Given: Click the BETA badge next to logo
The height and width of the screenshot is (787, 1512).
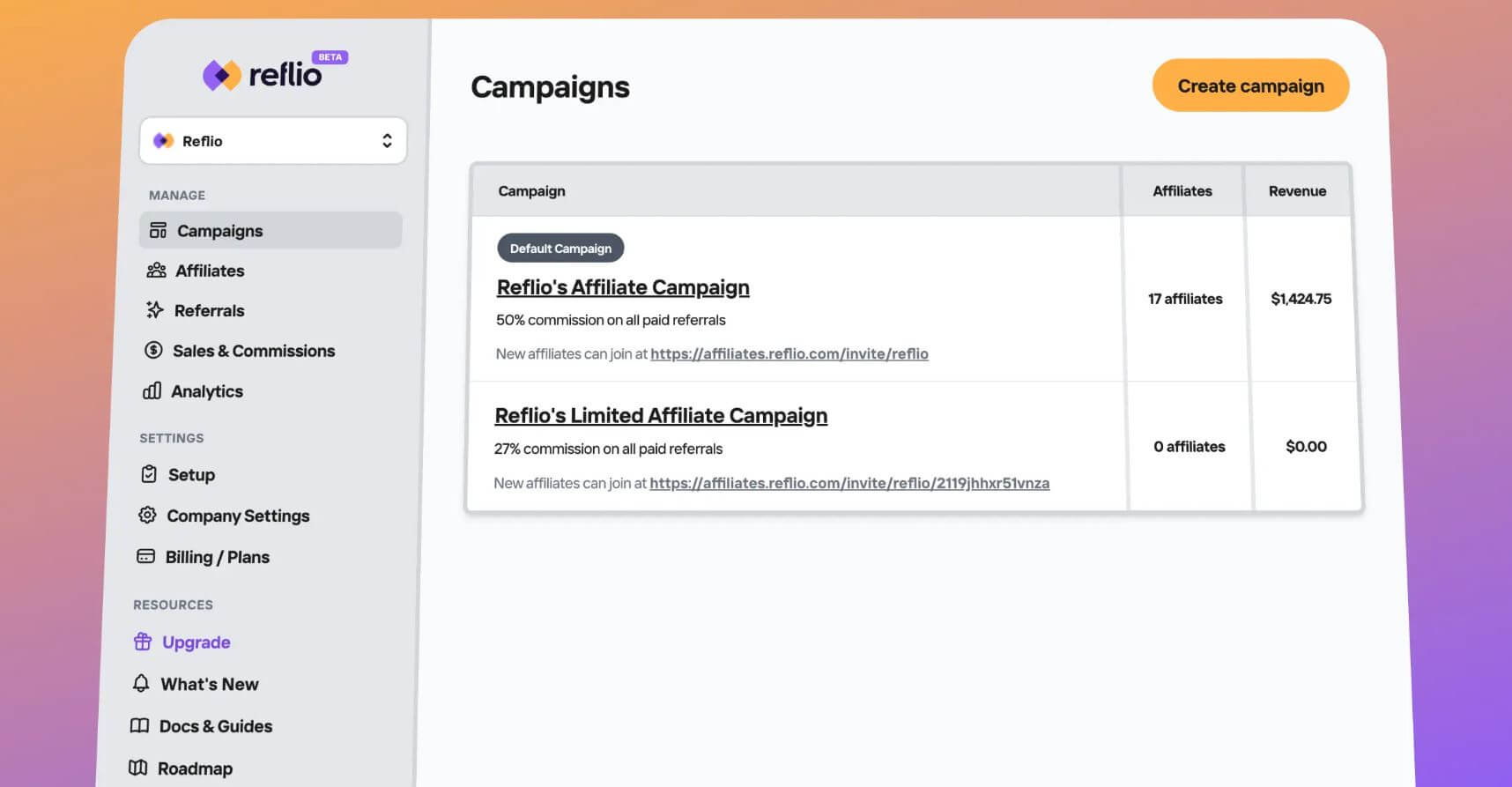Looking at the screenshot, I should pos(330,57).
